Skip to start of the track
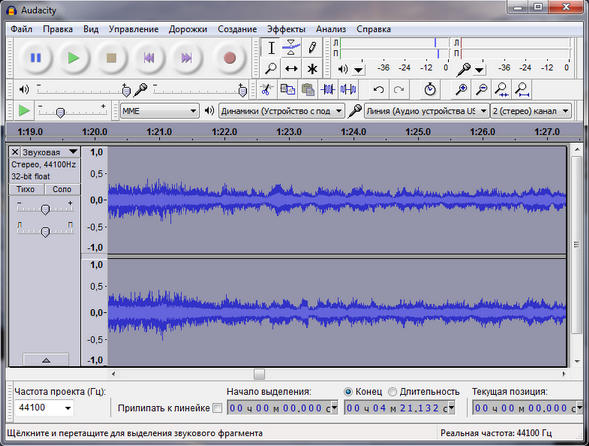Image resolution: width=589 pixels, height=446 pixels. coord(149,58)
